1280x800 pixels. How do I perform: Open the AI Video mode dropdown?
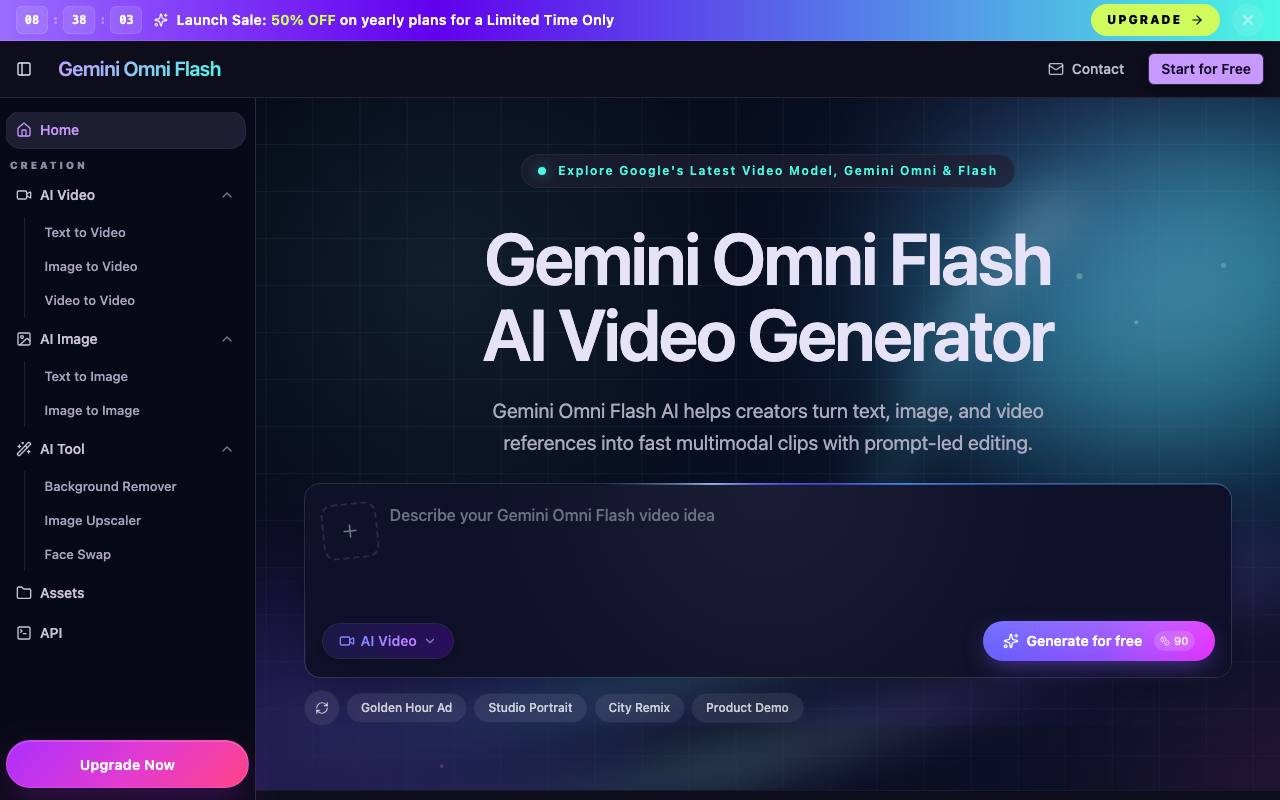pyautogui.click(x=388, y=641)
